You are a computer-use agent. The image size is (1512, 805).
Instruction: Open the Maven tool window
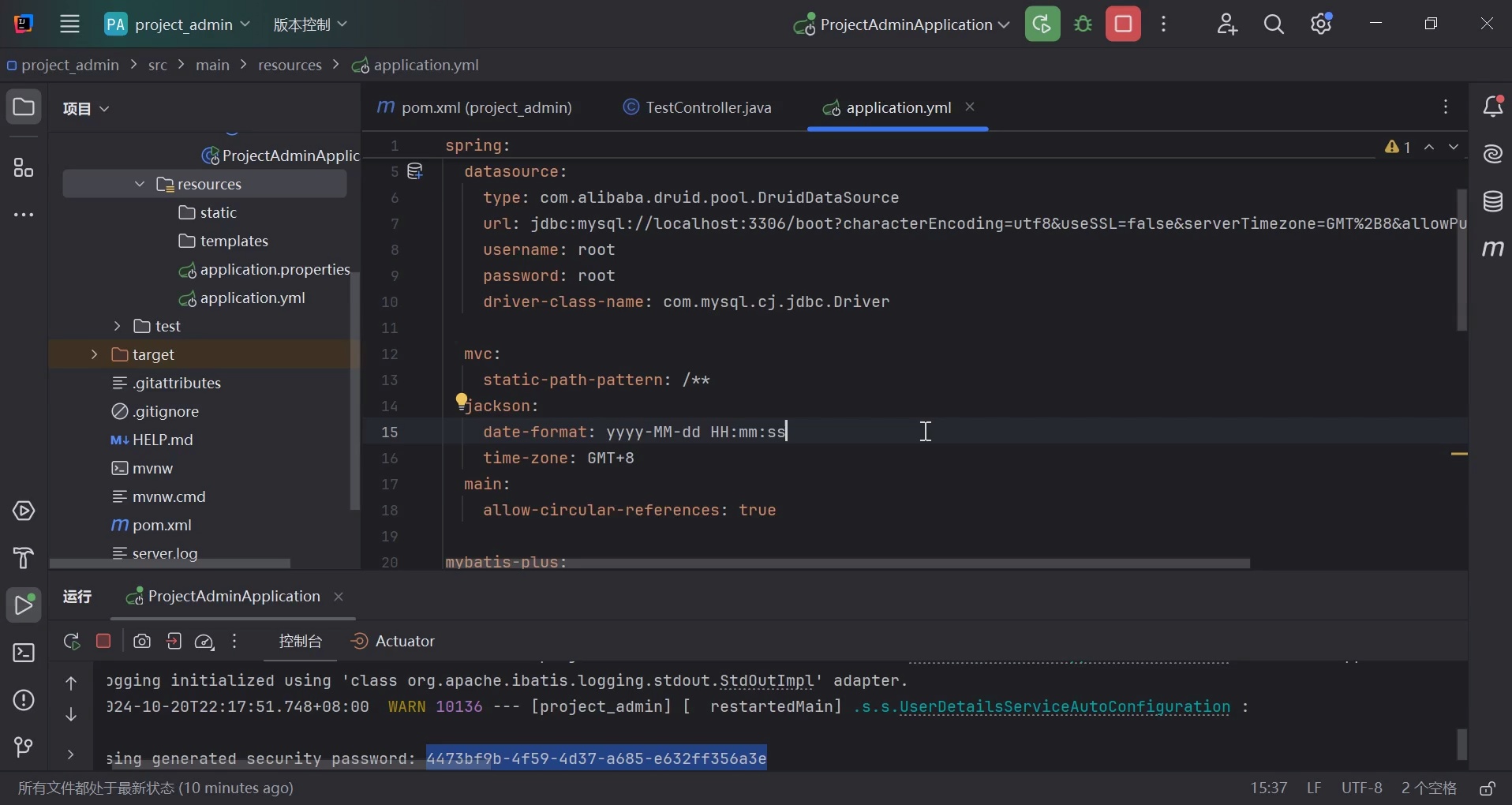coord(1494,249)
